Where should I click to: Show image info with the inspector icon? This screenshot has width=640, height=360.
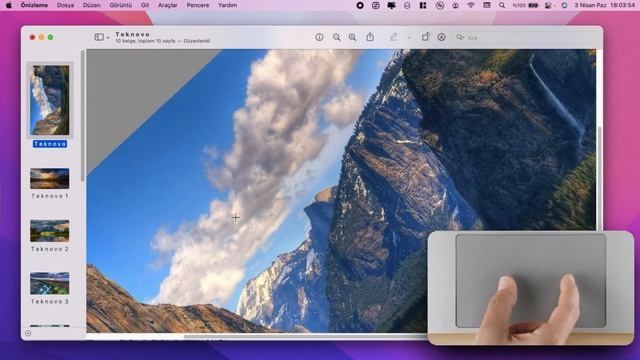click(x=319, y=37)
